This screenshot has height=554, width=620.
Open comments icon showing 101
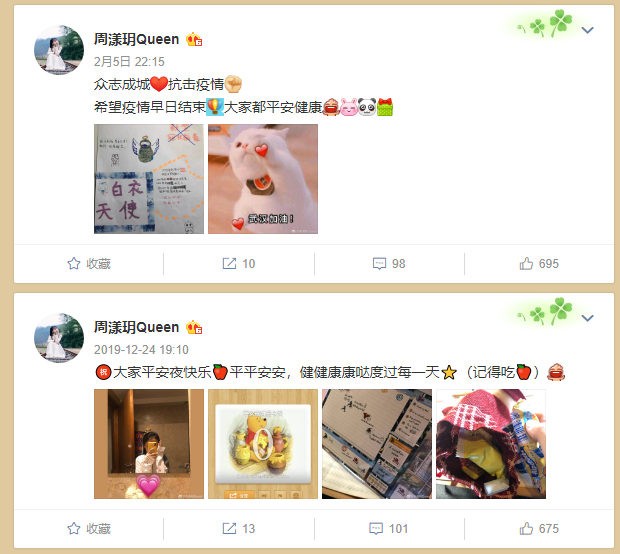coord(376,528)
